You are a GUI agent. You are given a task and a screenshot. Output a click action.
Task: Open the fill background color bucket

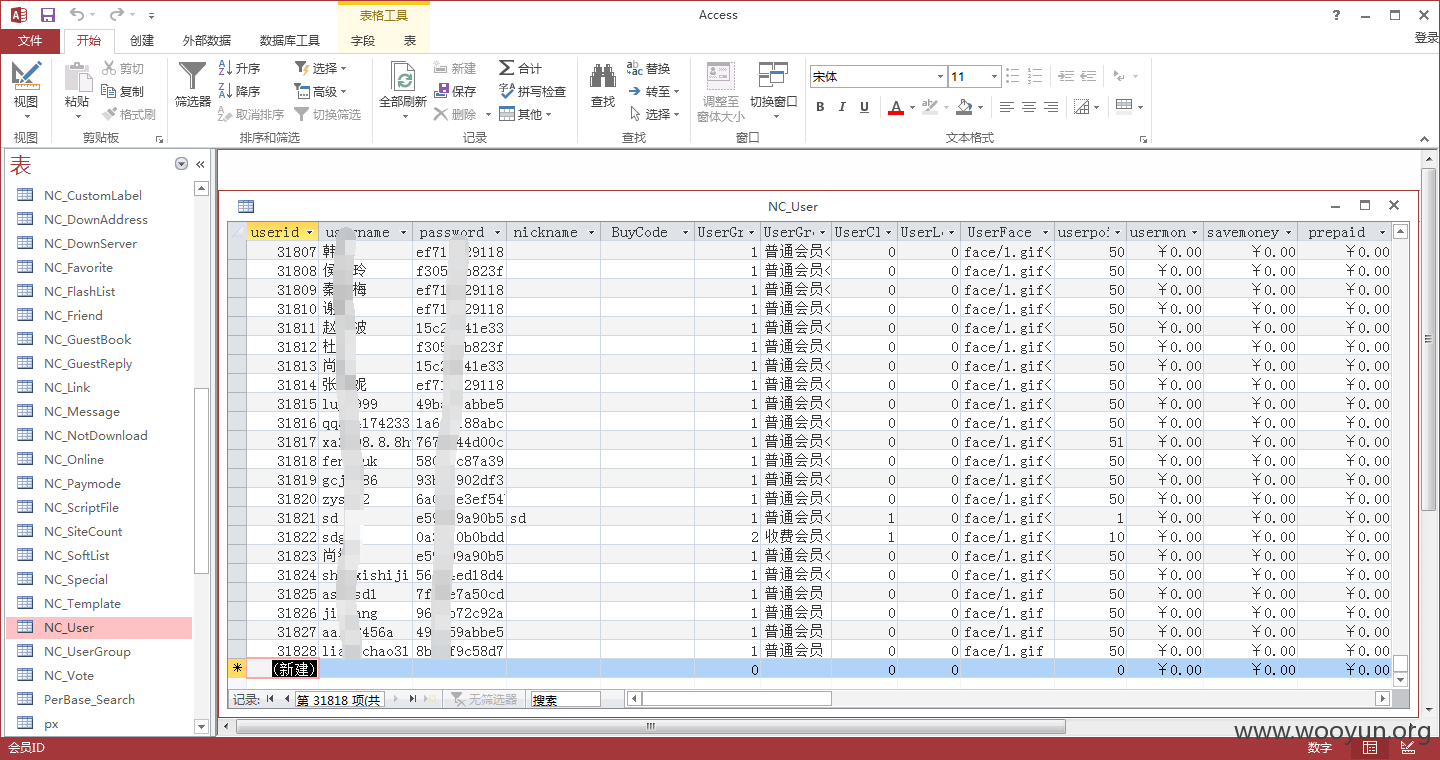964,107
